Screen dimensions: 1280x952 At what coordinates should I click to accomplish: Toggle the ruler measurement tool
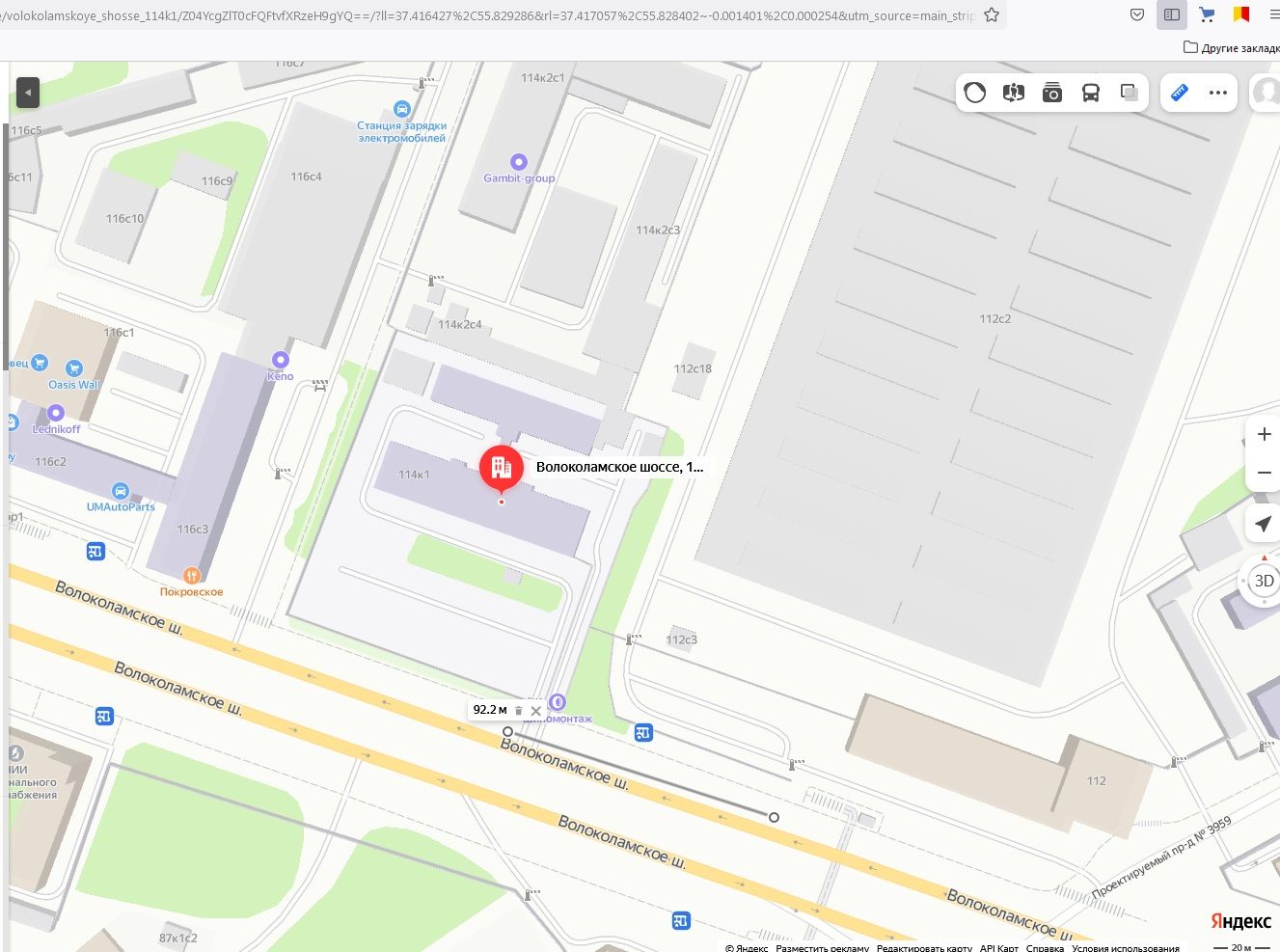pyautogui.click(x=1179, y=93)
